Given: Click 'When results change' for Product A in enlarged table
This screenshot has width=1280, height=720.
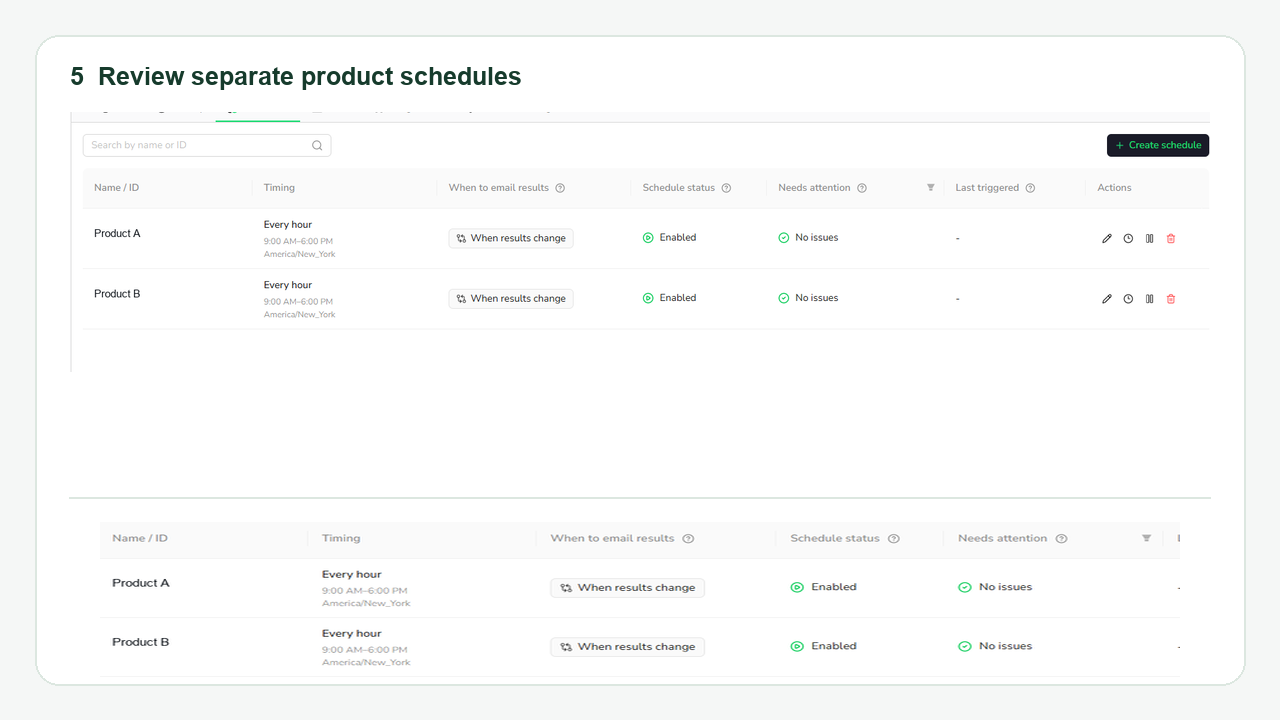Looking at the screenshot, I should click(x=627, y=588).
